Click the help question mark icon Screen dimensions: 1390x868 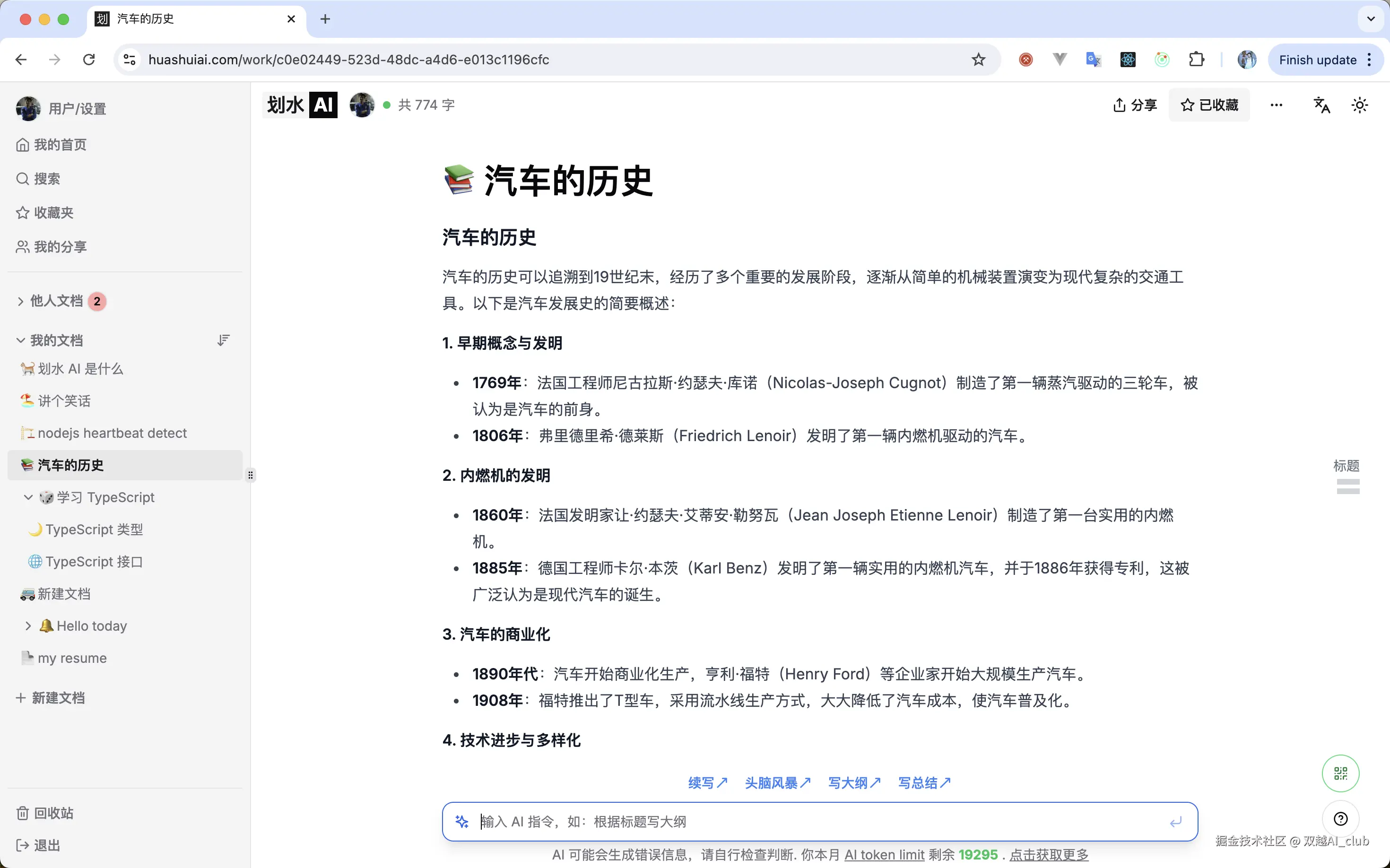pyautogui.click(x=1340, y=819)
